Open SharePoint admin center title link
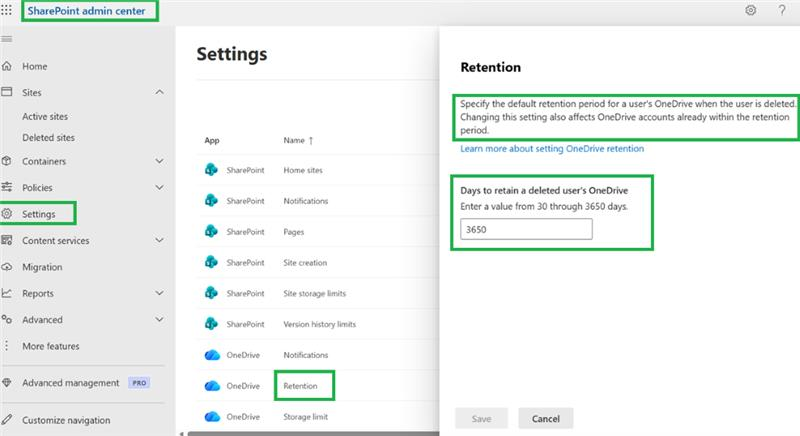Viewport: 800px width, 436px height. (x=86, y=11)
